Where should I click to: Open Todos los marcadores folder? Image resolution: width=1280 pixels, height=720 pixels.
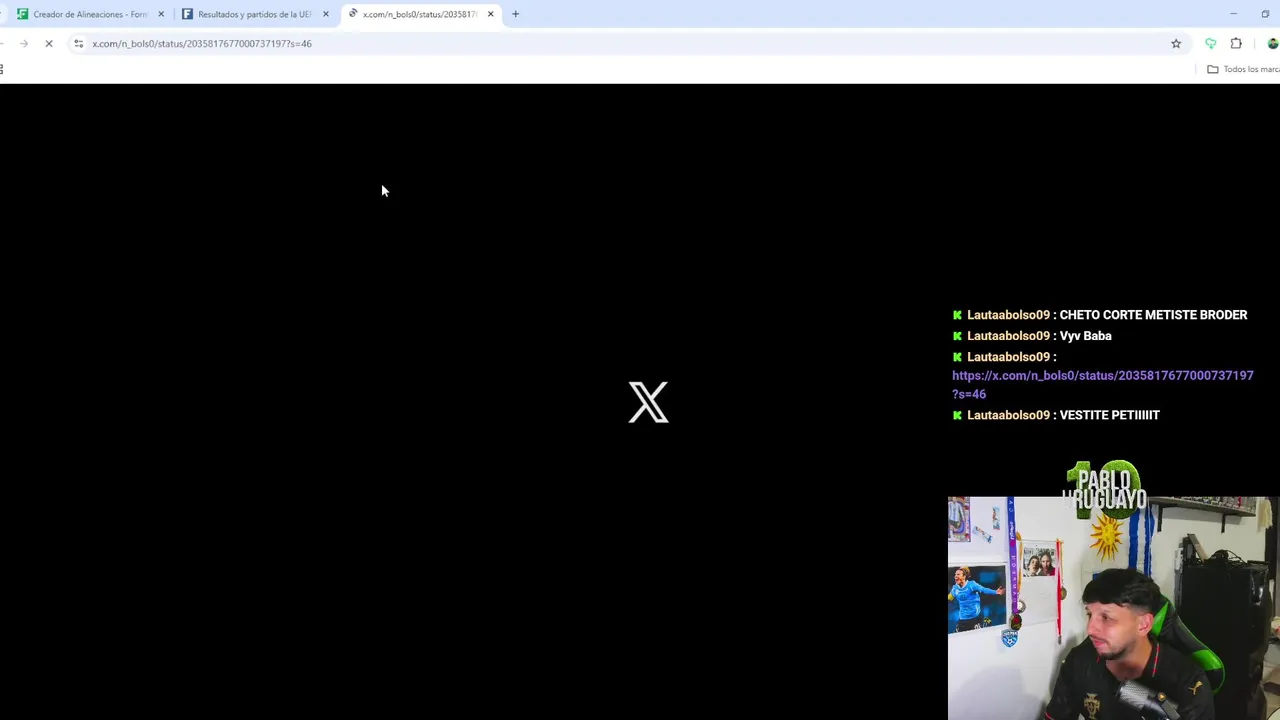tap(1243, 69)
